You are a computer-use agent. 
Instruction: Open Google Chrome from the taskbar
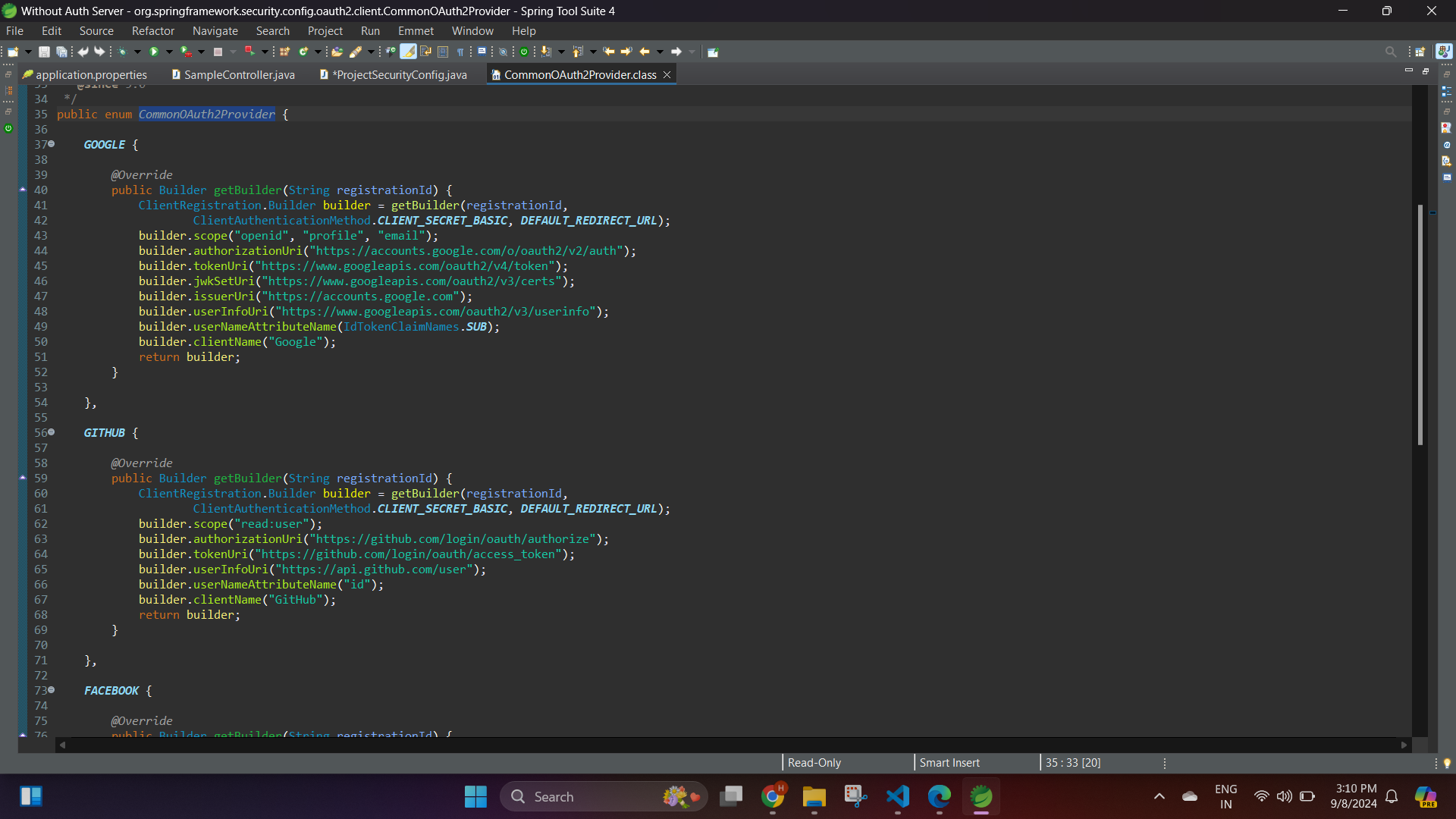pos(773,796)
